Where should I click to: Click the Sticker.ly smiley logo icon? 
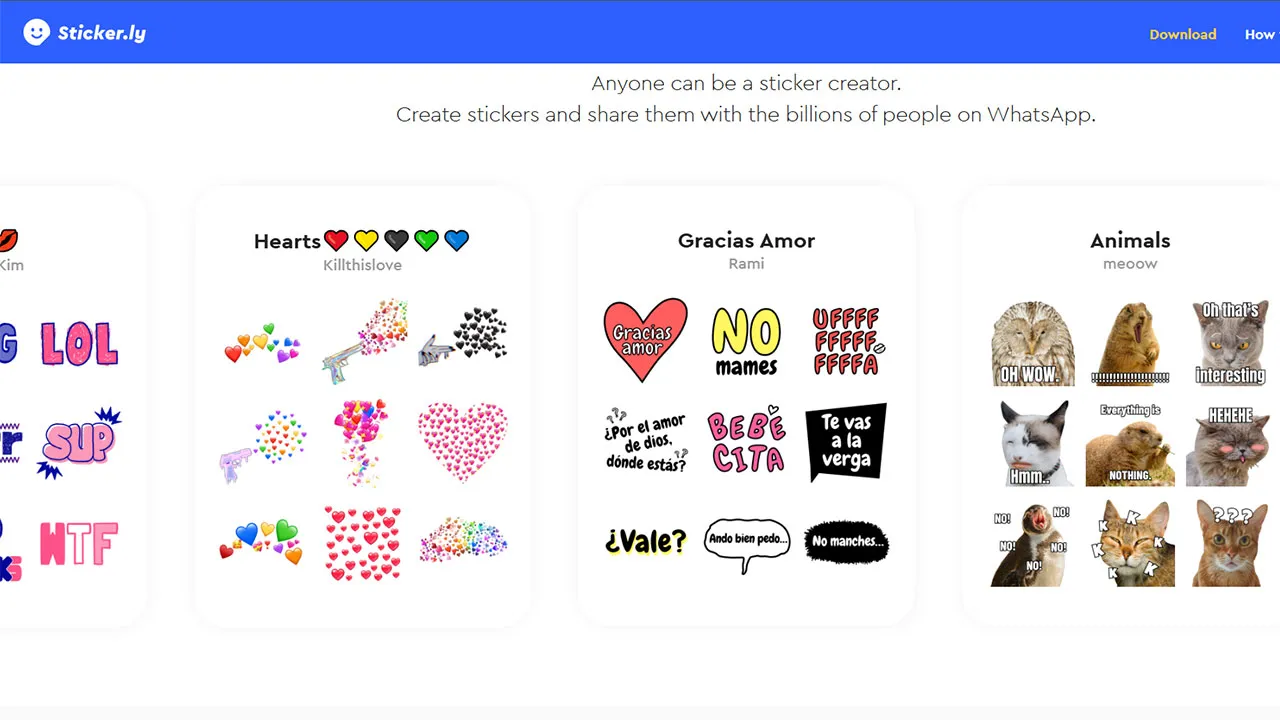[36, 33]
